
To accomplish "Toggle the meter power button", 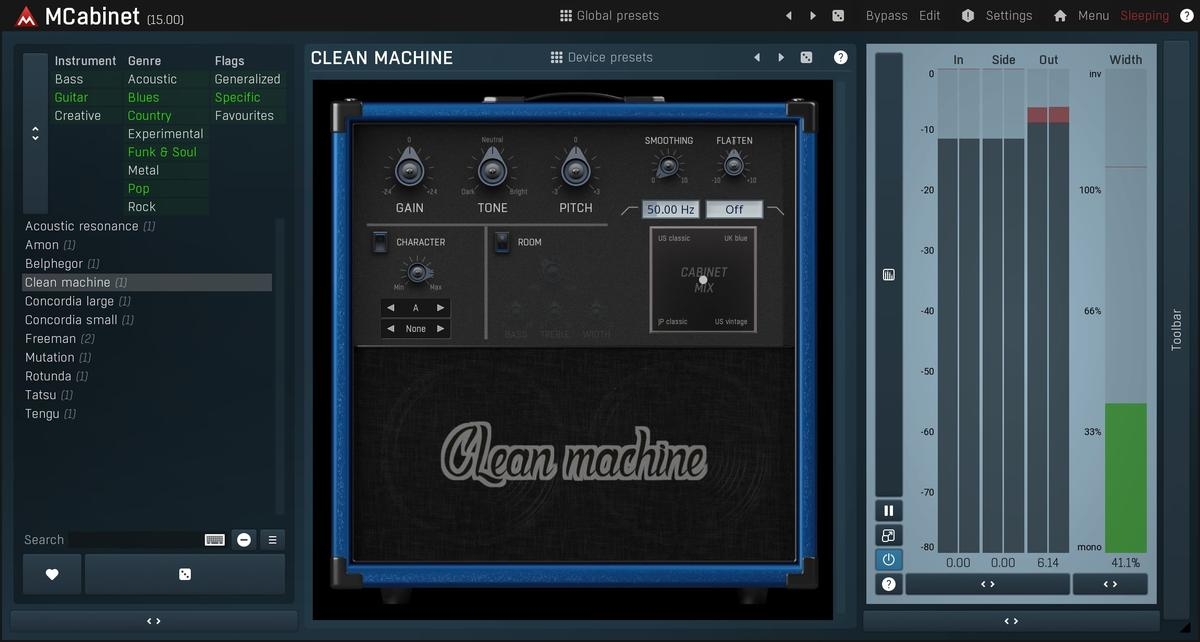I will coord(888,559).
